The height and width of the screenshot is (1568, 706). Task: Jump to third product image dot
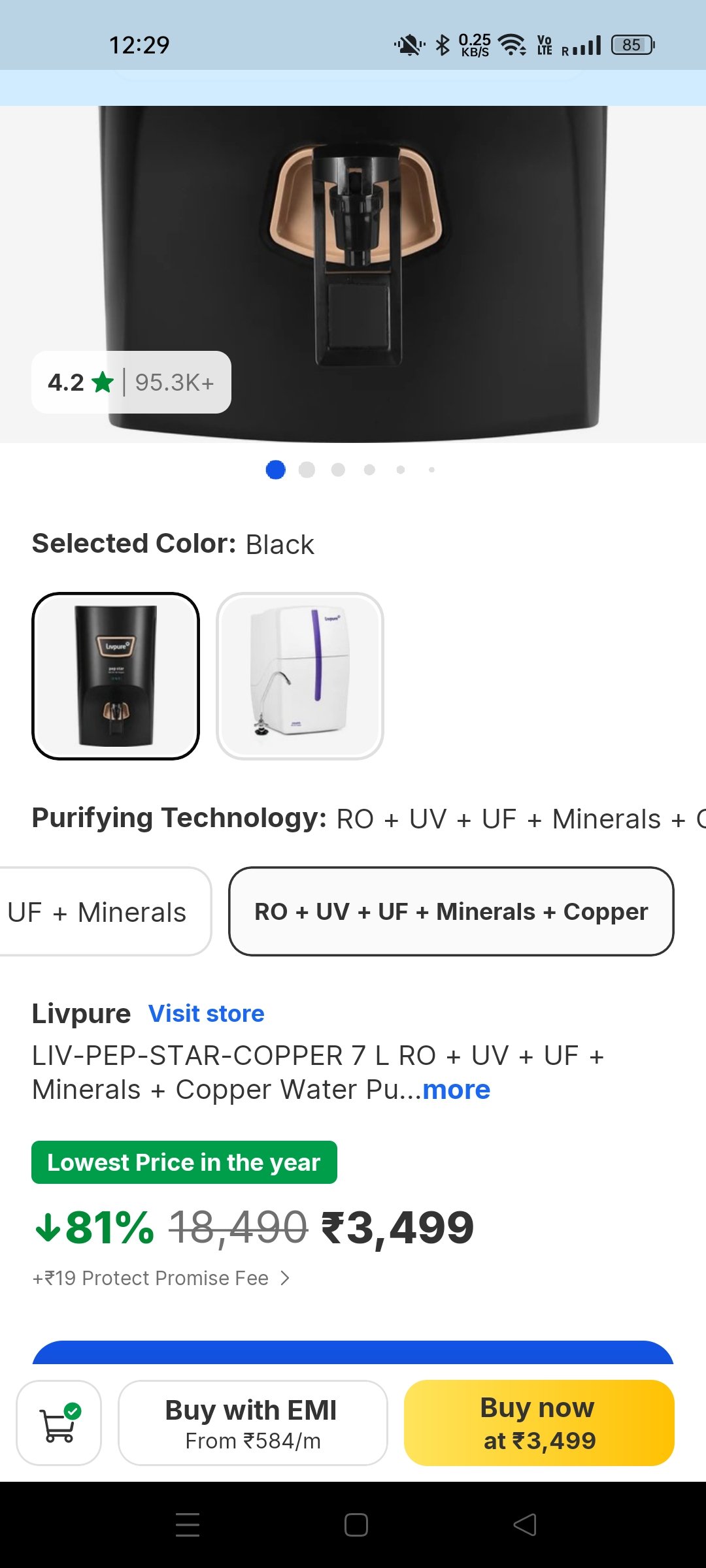coord(338,470)
